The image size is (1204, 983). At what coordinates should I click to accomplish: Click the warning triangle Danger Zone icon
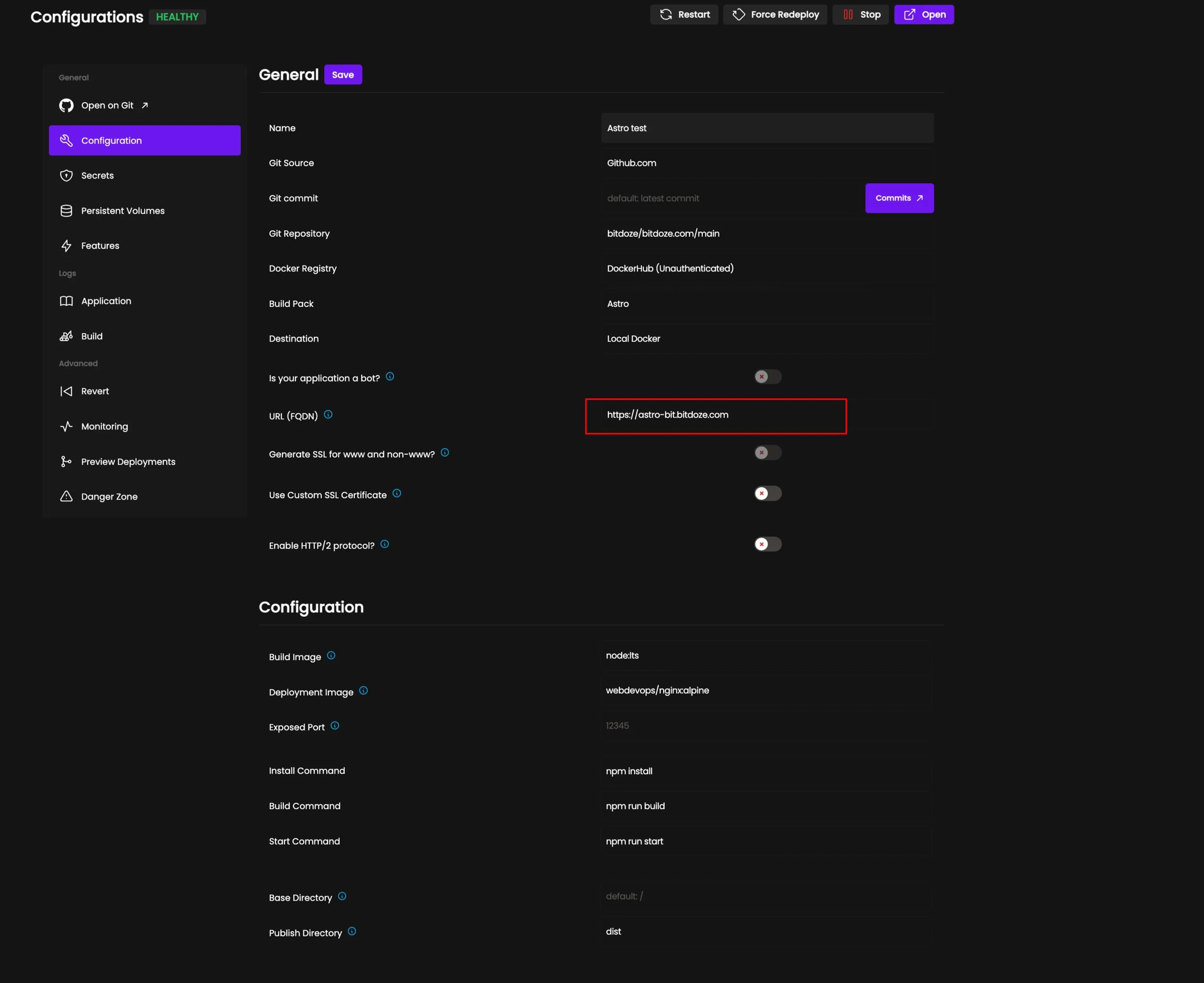tap(66, 496)
